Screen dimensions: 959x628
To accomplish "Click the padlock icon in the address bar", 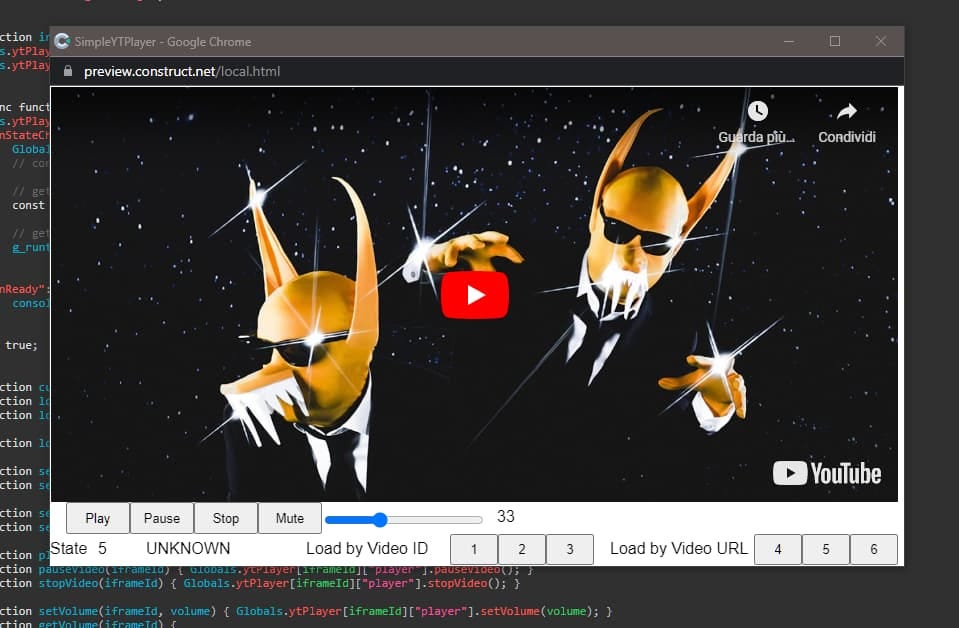I will (66, 71).
